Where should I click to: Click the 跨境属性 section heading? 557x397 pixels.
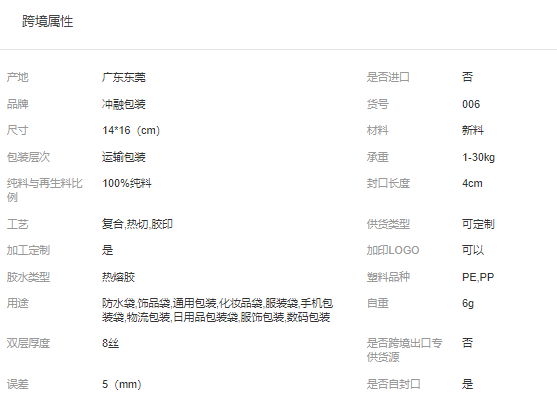pyautogui.click(x=48, y=21)
